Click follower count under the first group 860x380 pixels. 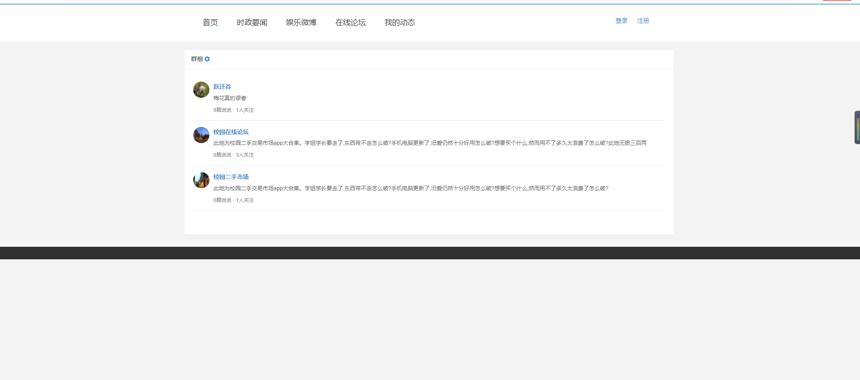[x=245, y=110]
